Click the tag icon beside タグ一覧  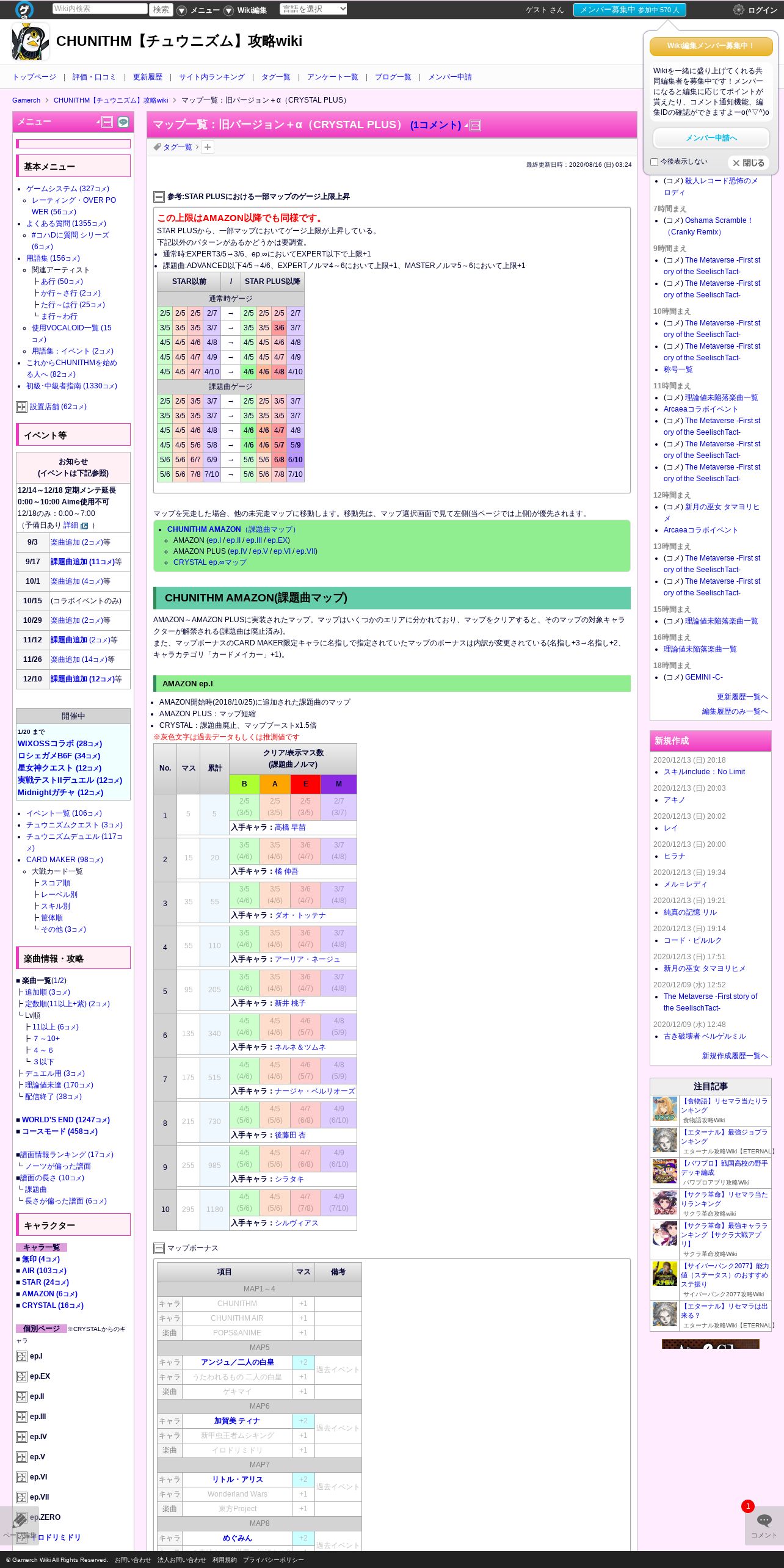(157, 147)
